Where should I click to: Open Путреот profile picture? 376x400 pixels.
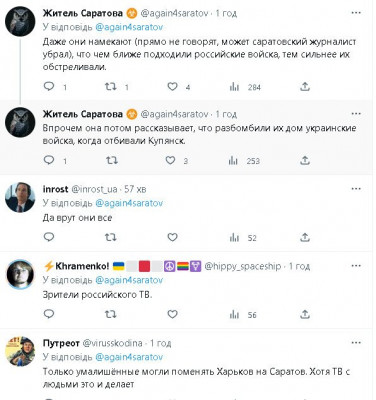[20, 351]
